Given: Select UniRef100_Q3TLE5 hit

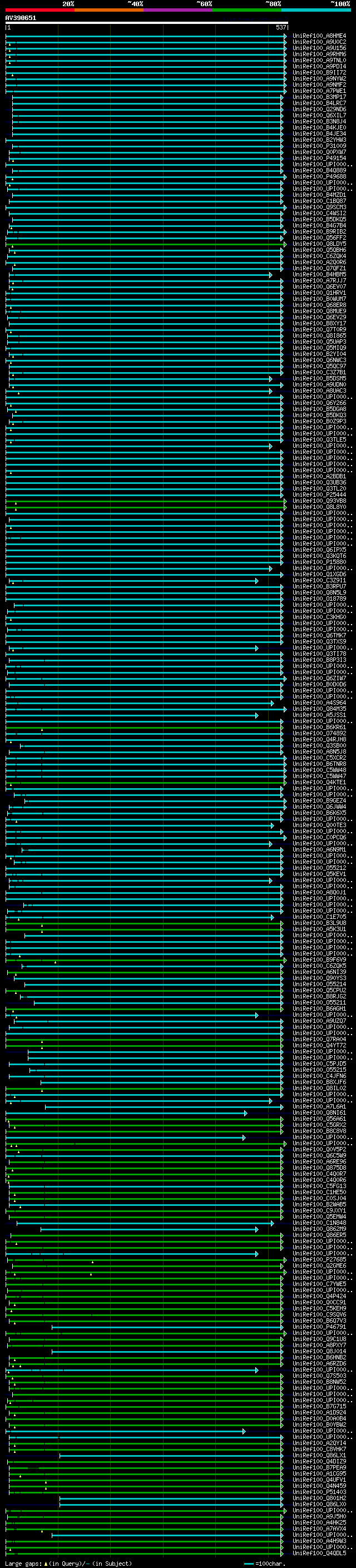Looking at the screenshot, I should 319,439.
